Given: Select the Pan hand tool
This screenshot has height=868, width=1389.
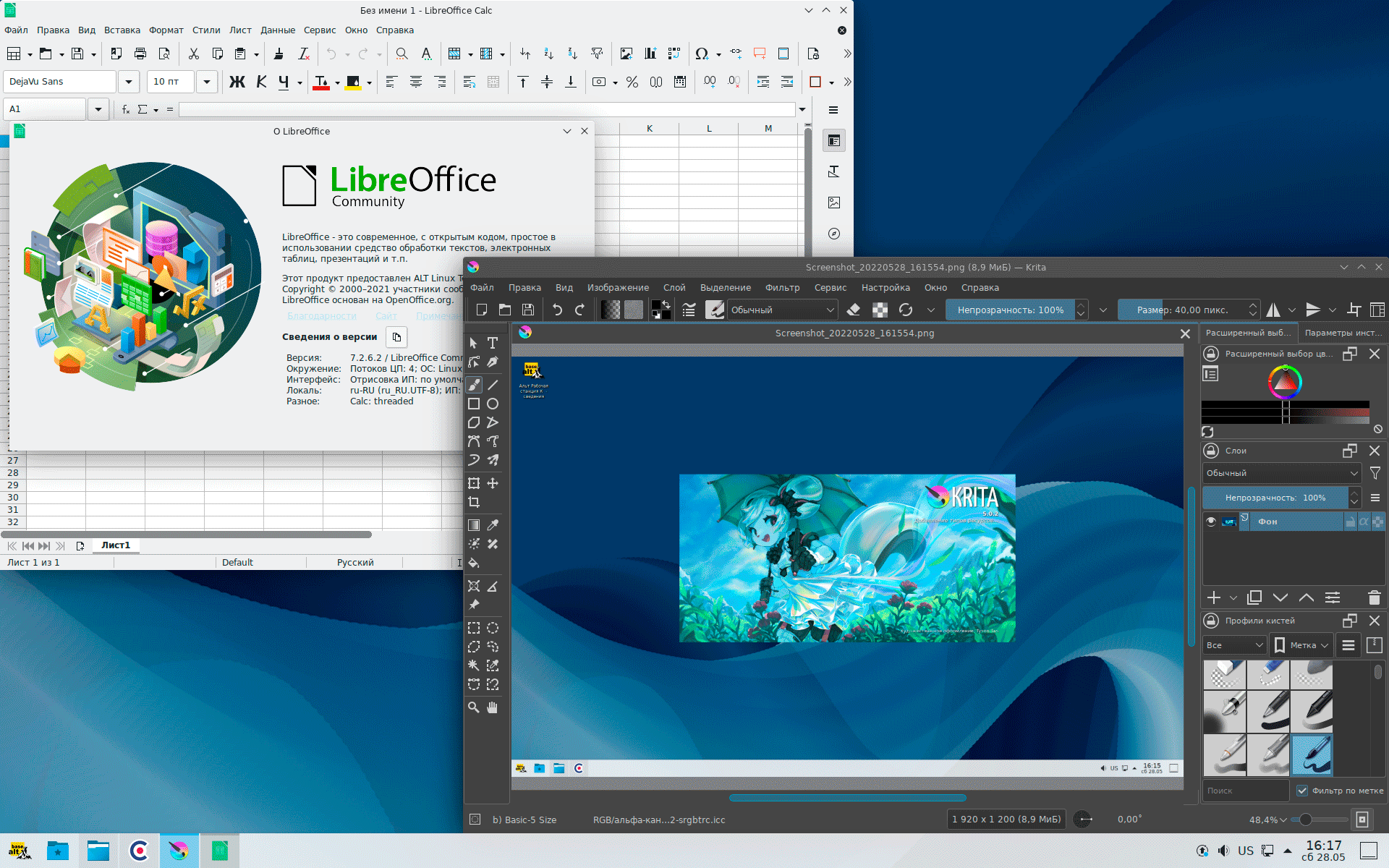Looking at the screenshot, I should pyautogui.click(x=493, y=707).
